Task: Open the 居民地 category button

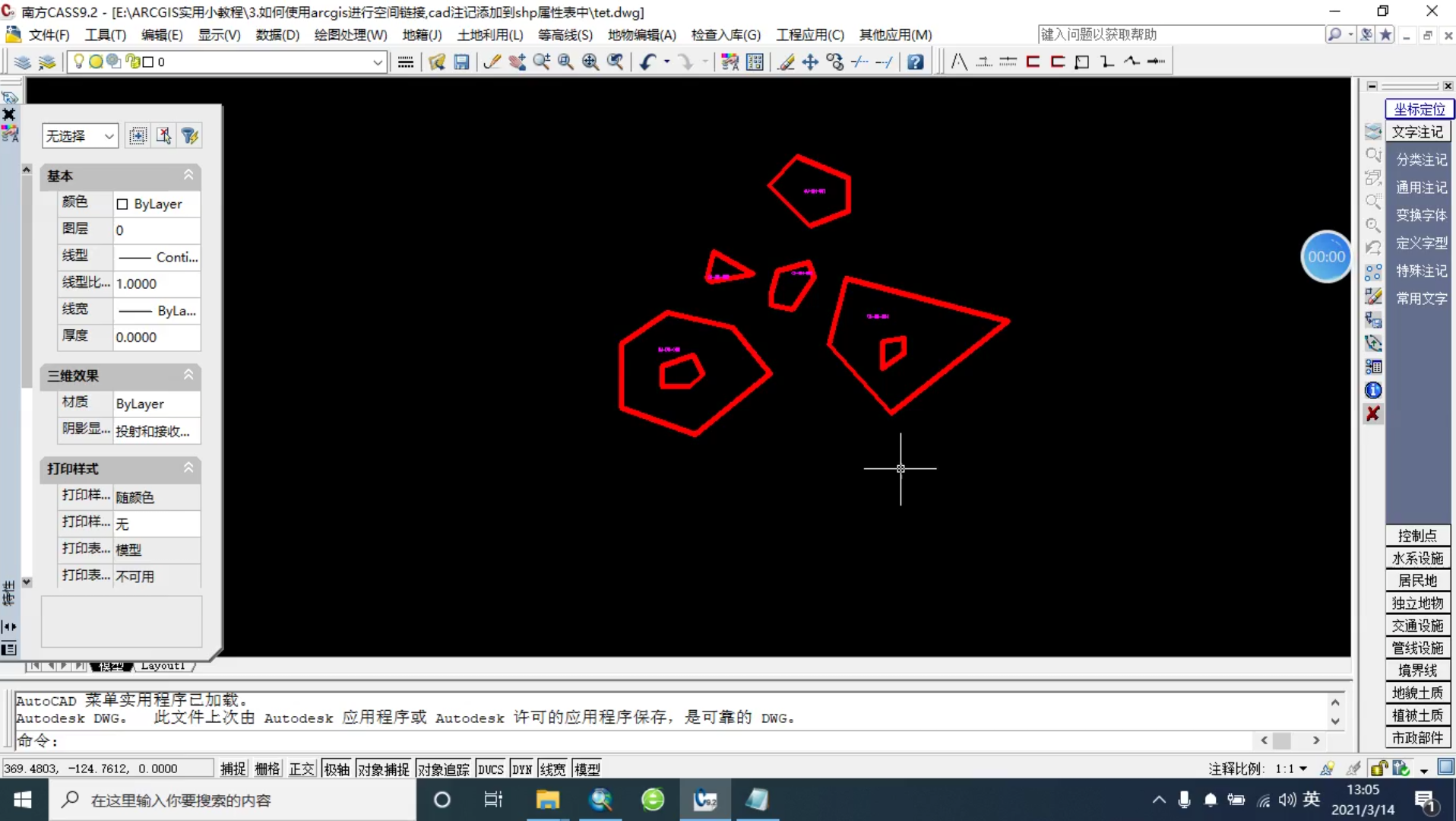Action: [1417, 580]
